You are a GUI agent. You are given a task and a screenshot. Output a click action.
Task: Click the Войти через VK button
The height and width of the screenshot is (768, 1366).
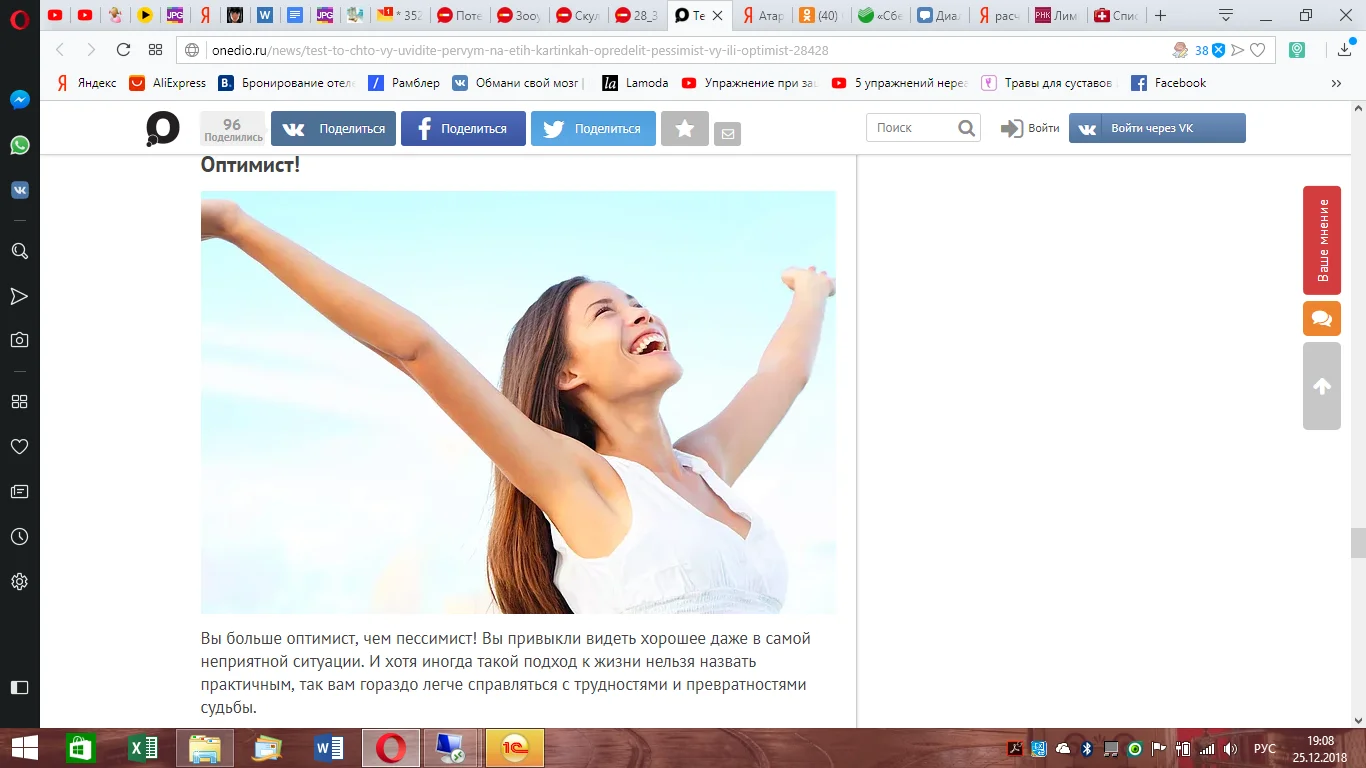pos(1157,129)
